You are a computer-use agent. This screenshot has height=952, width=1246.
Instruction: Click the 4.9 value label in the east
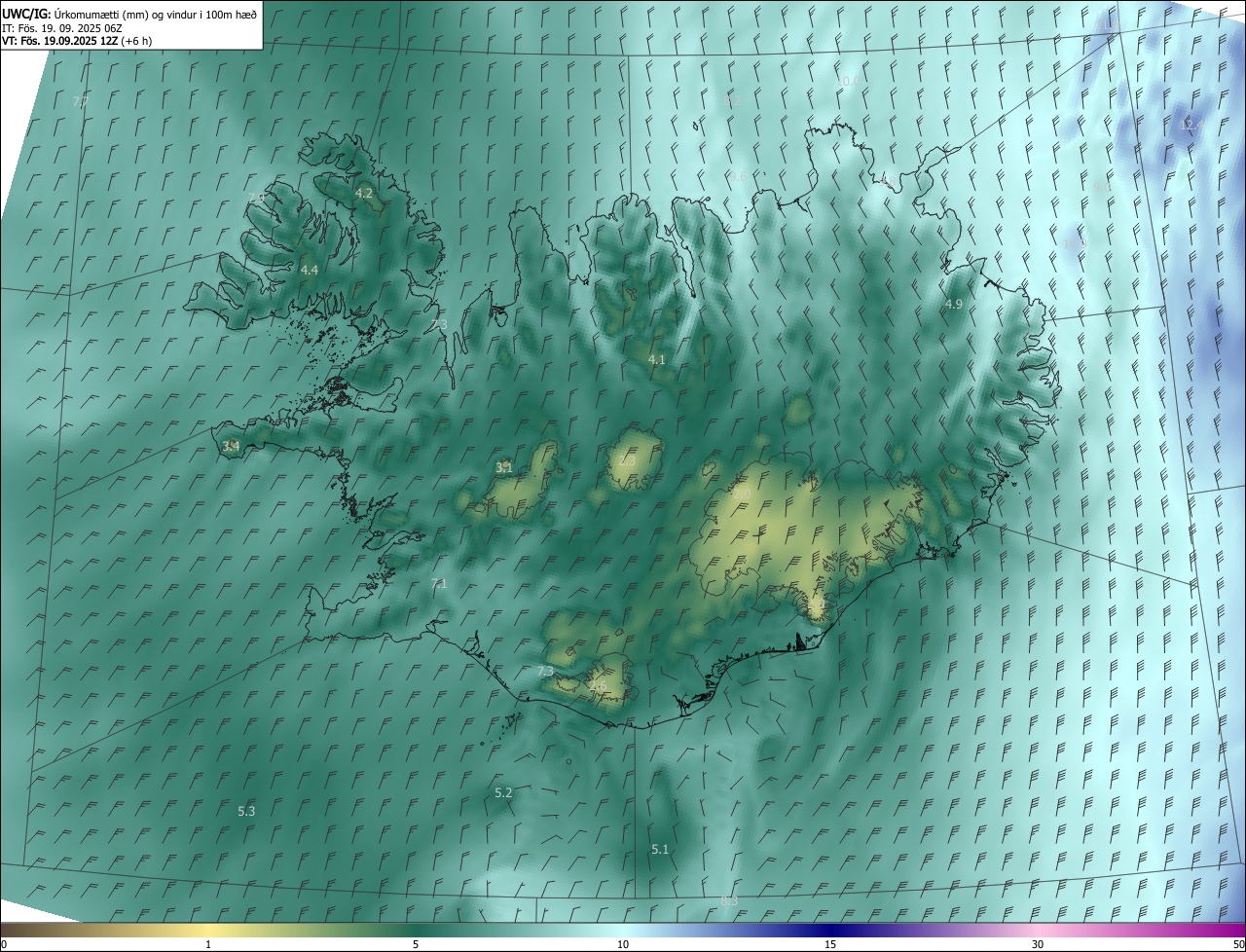point(954,305)
